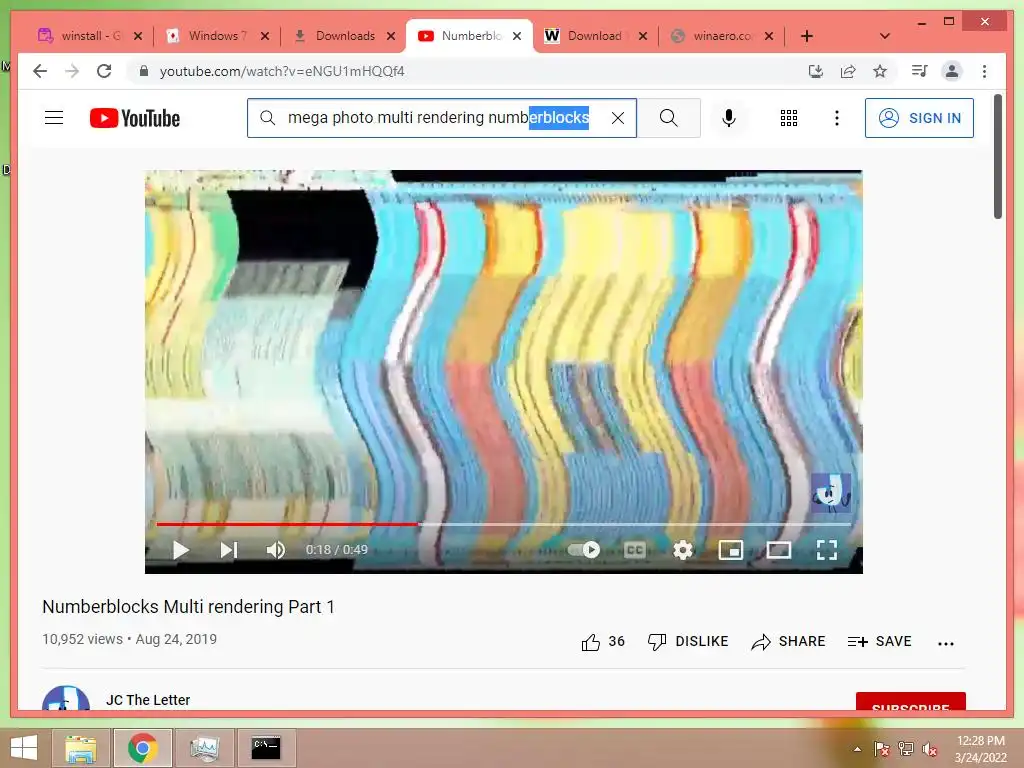Click the JC The Letter channel avatar
The image size is (1024, 768).
(x=66, y=699)
